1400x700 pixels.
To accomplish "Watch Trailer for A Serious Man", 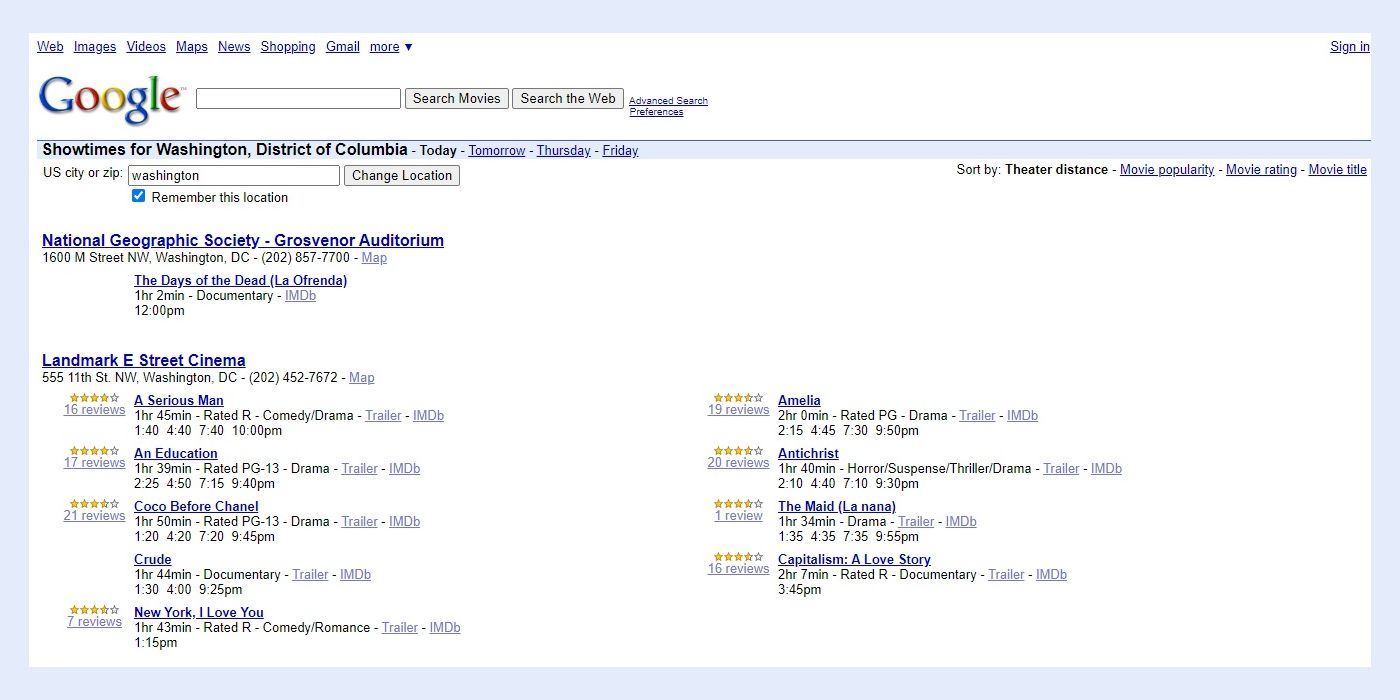I will pyautogui.click(x=383, y=416).
